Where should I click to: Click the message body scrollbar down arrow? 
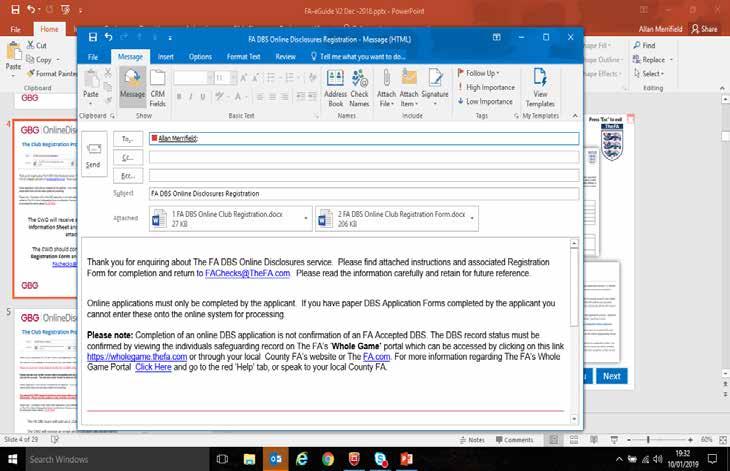coord(574,419)
